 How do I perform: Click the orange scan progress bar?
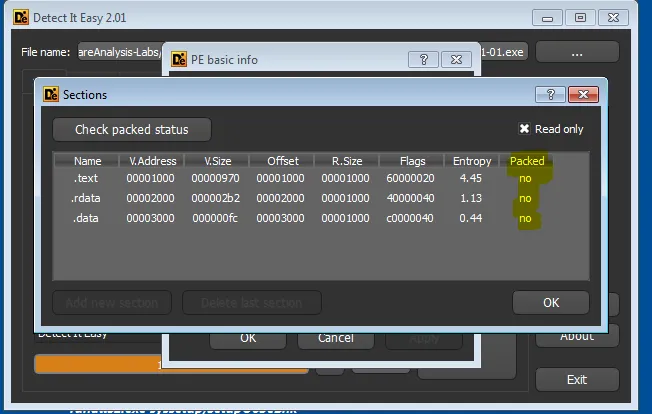tap(98, 364)
